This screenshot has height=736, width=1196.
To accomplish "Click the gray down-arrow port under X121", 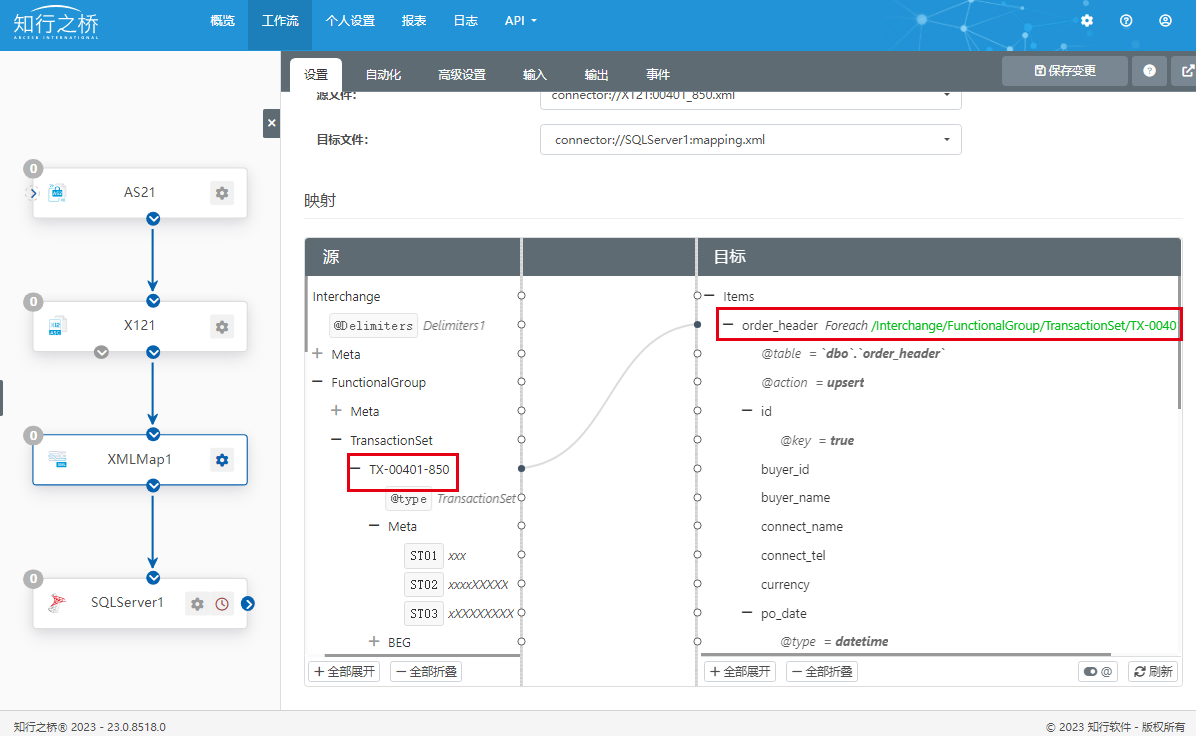I will 101,352.
